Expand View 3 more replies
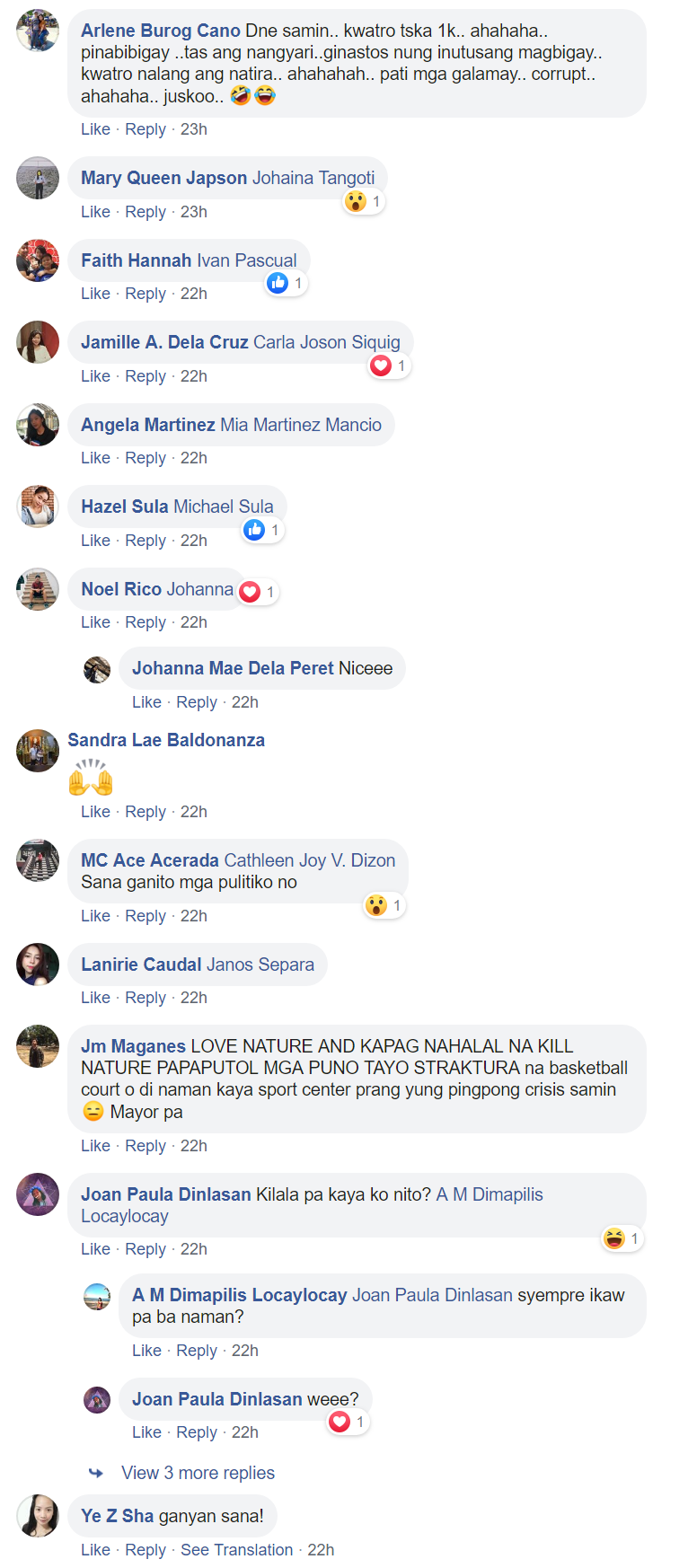 [x=198, y=1473]
